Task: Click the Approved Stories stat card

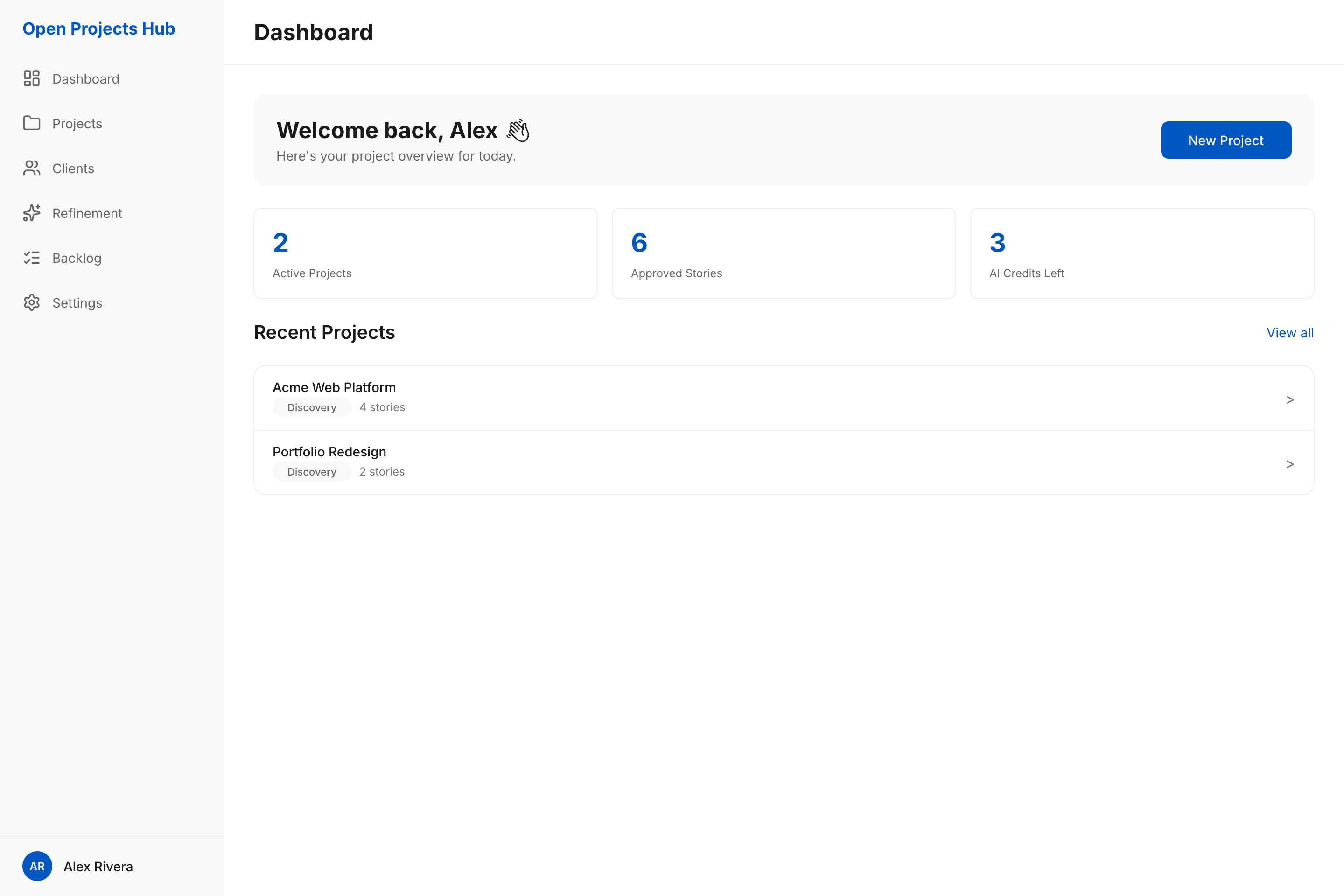Action: coord(784,253)
